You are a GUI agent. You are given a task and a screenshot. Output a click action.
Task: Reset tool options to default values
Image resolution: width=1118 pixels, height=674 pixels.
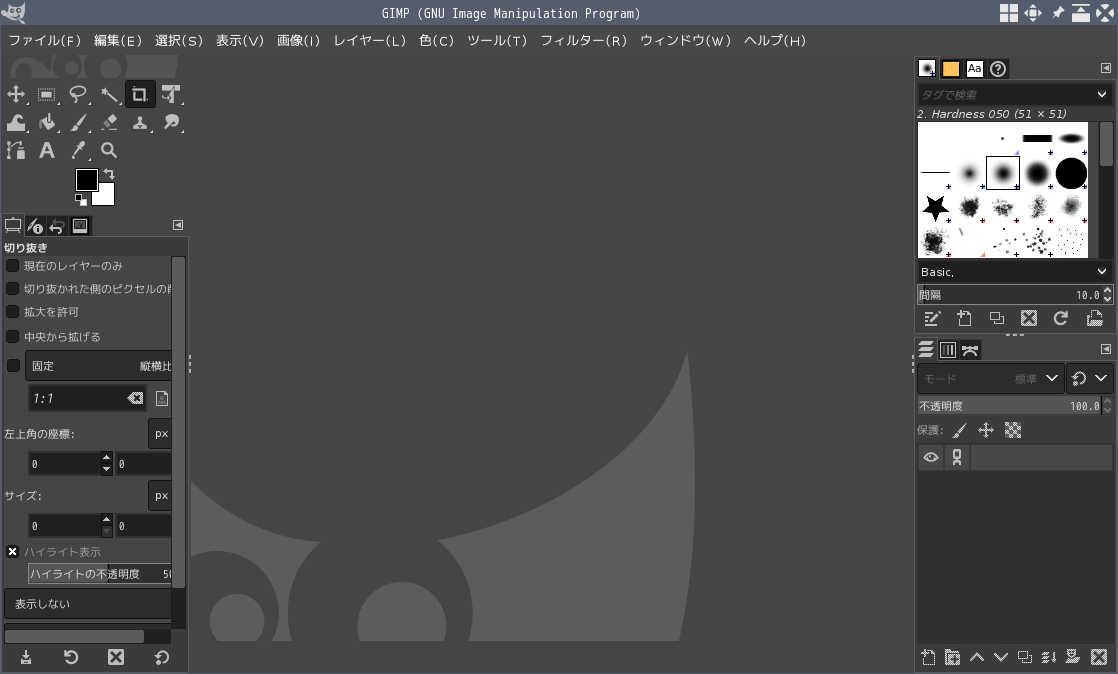click(162, 658)
